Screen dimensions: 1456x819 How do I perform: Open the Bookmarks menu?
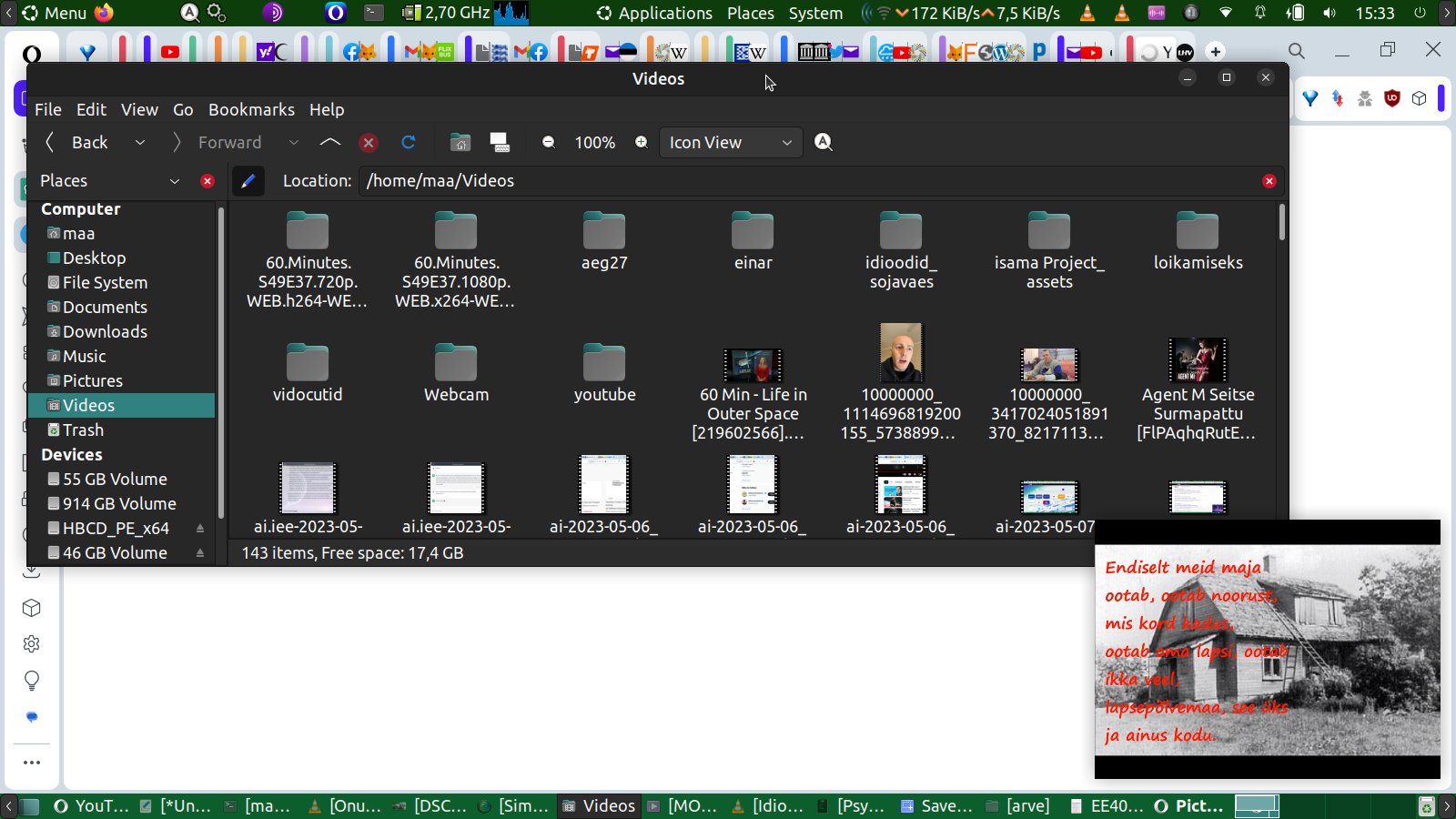click(251, 109)
